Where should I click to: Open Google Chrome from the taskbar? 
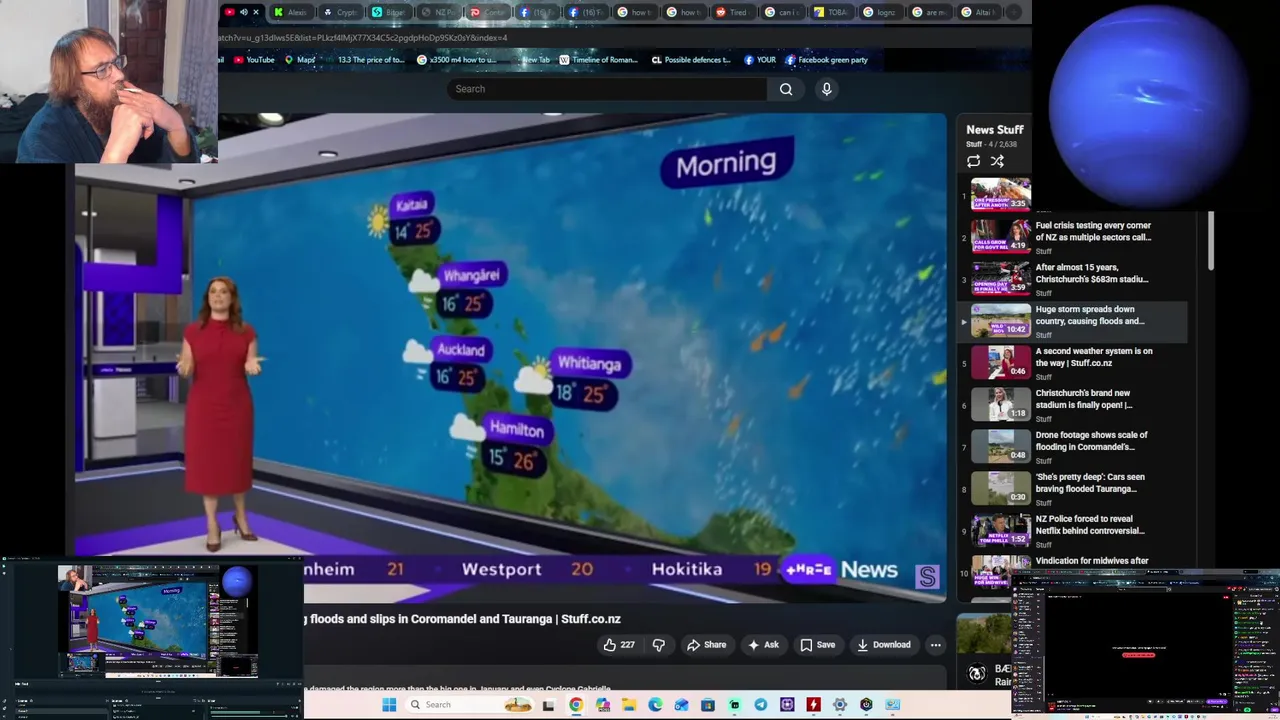click(576, 705)
